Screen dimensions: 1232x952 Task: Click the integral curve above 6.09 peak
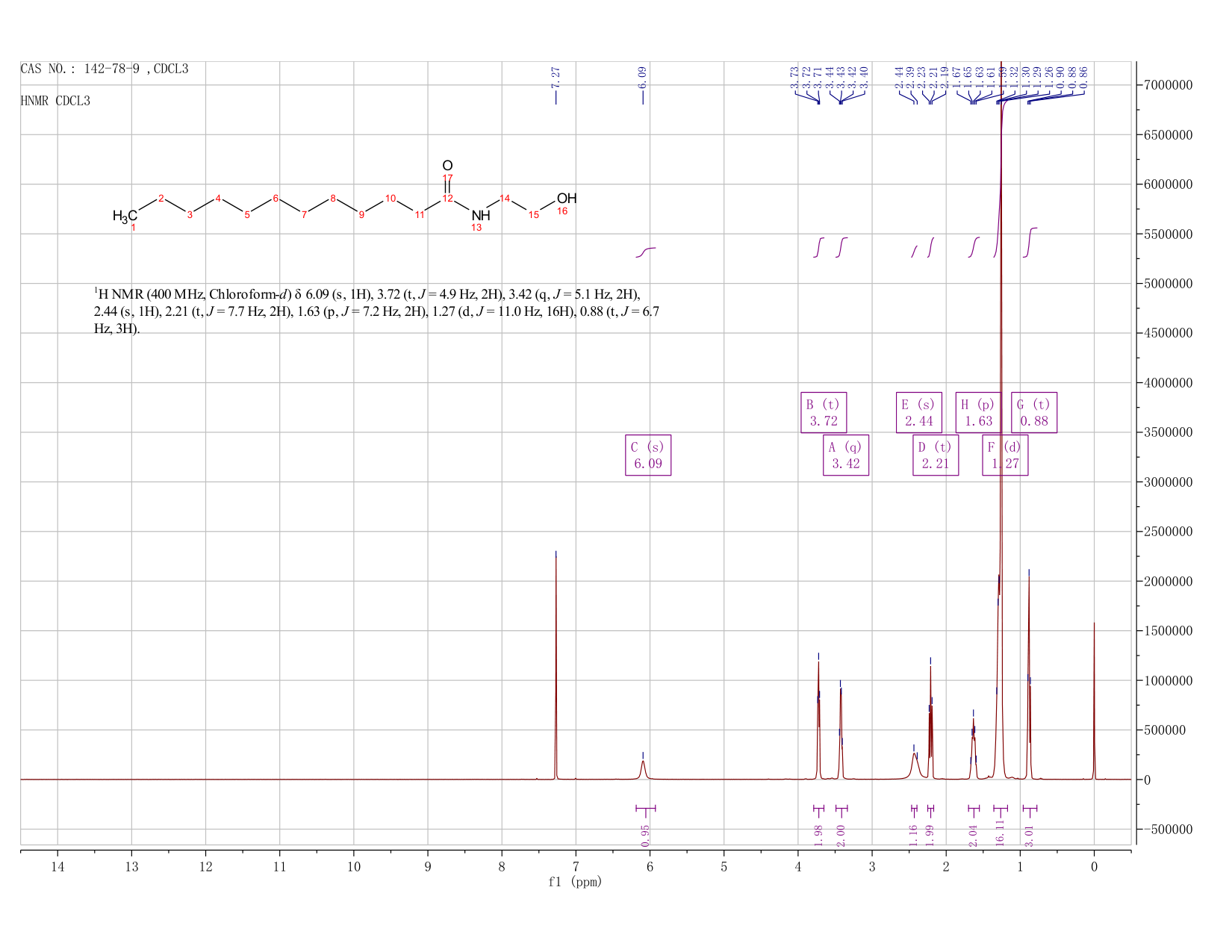click(646, 252)
